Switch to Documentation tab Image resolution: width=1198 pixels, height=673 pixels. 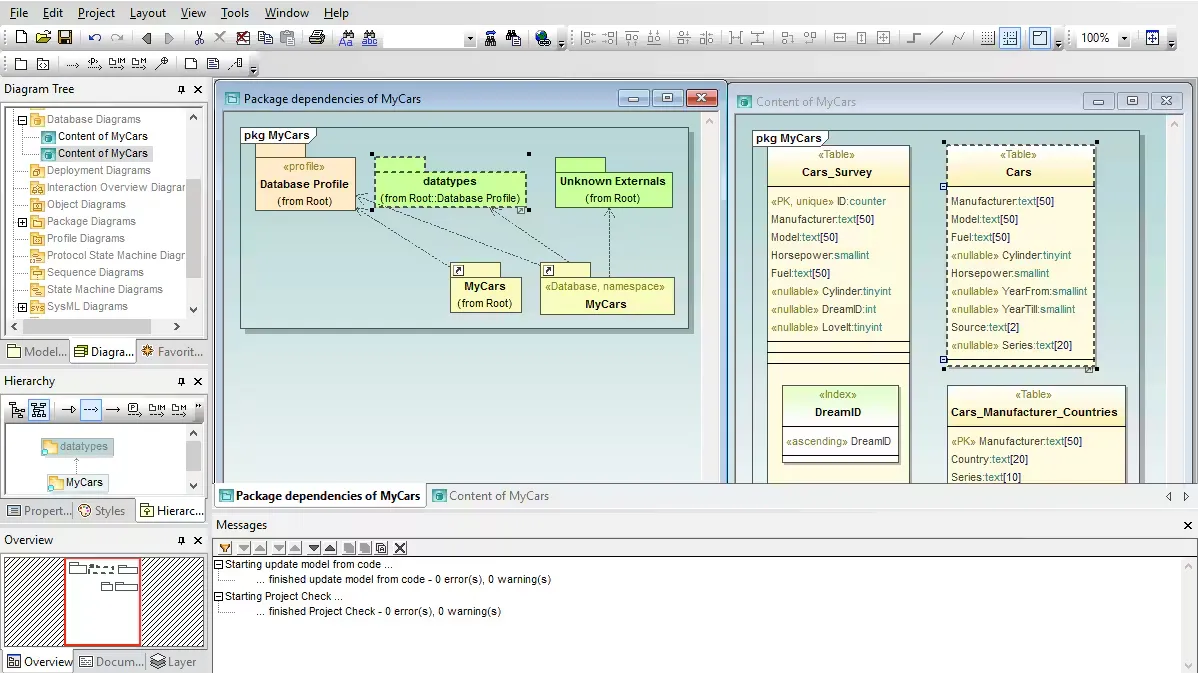point(112,662)
